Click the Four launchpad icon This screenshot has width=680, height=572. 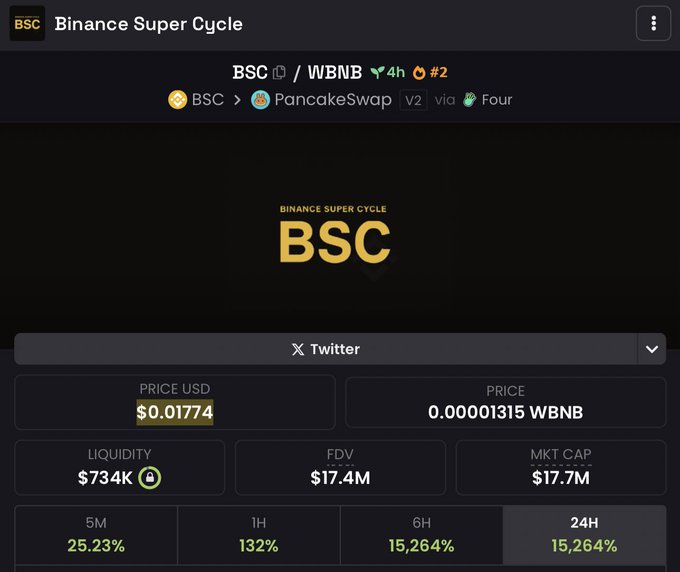(x=470, y=100)
